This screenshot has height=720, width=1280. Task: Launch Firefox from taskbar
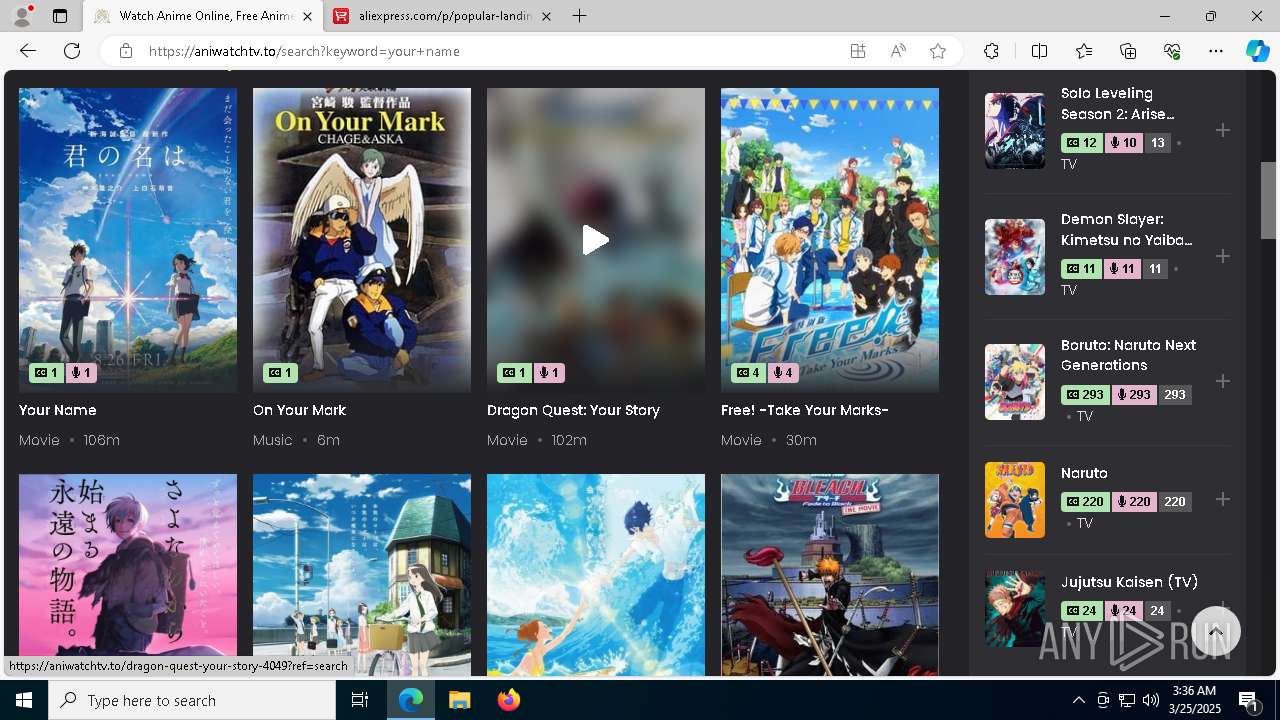[x=508, y=700]
